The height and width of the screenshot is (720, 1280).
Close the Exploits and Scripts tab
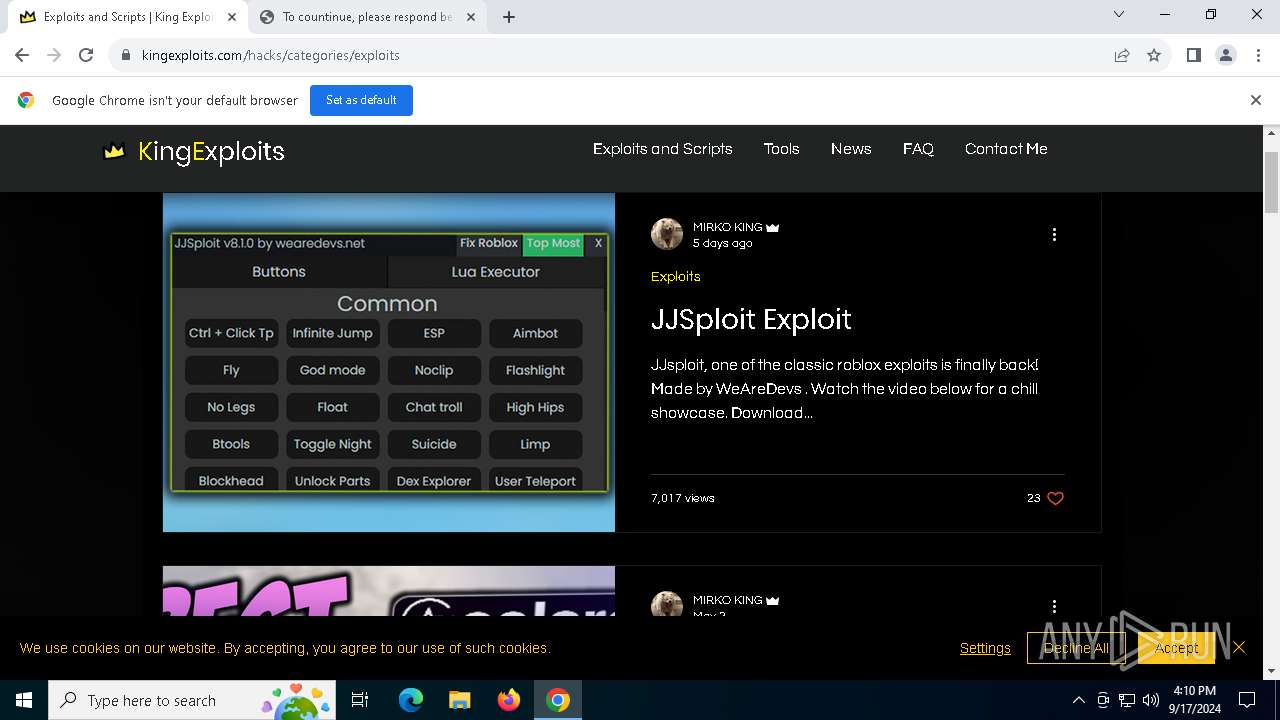tap(230, 17)
